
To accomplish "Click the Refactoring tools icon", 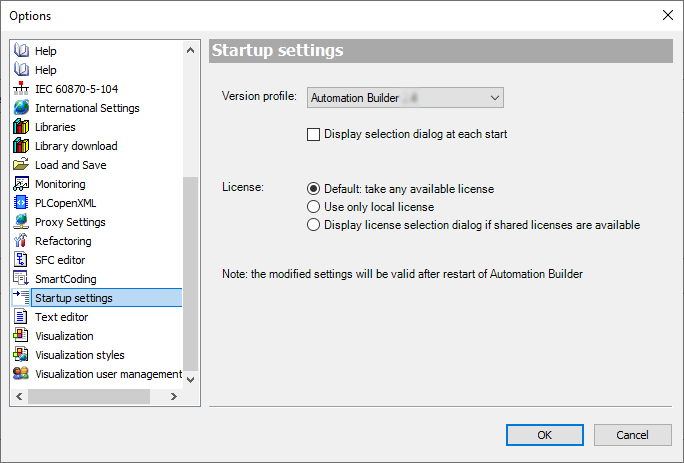I will [x=21, y=240].
